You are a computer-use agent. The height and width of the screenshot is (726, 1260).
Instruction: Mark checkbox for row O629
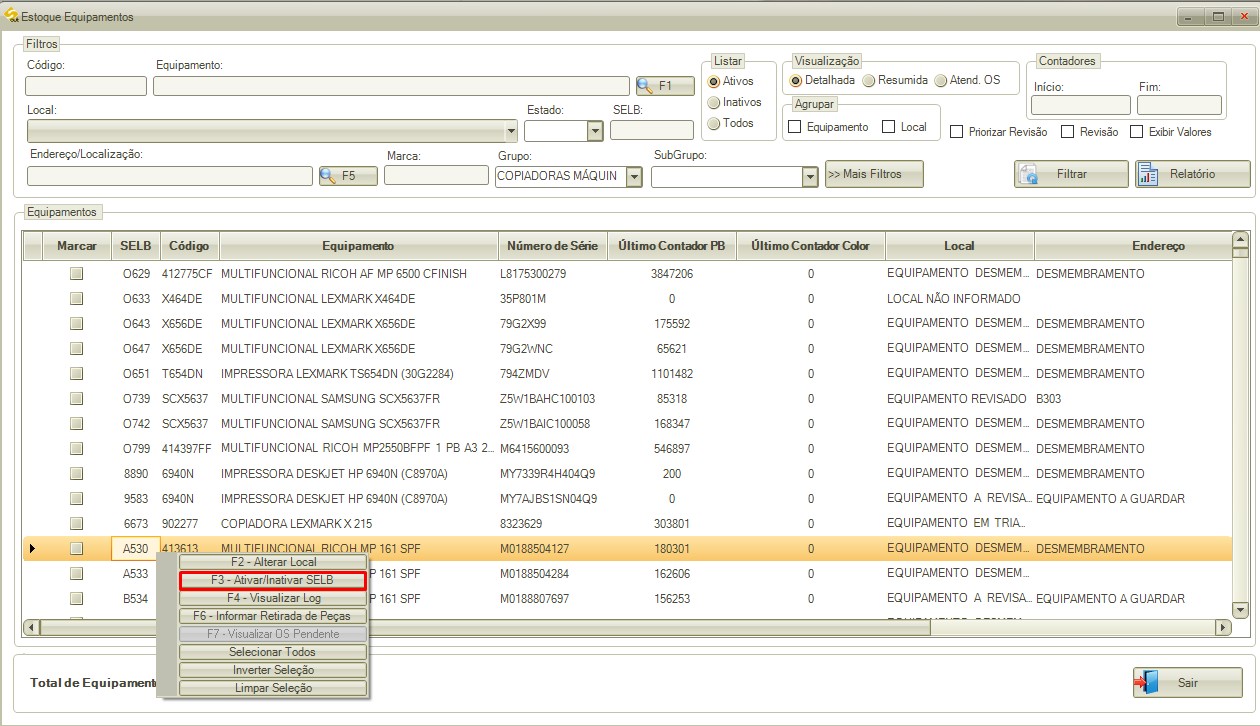(76, 274)
